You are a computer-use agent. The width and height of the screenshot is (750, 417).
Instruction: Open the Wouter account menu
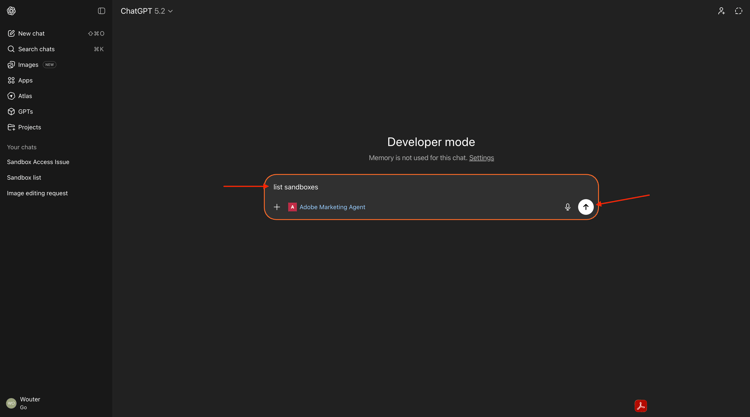(55, 403)
